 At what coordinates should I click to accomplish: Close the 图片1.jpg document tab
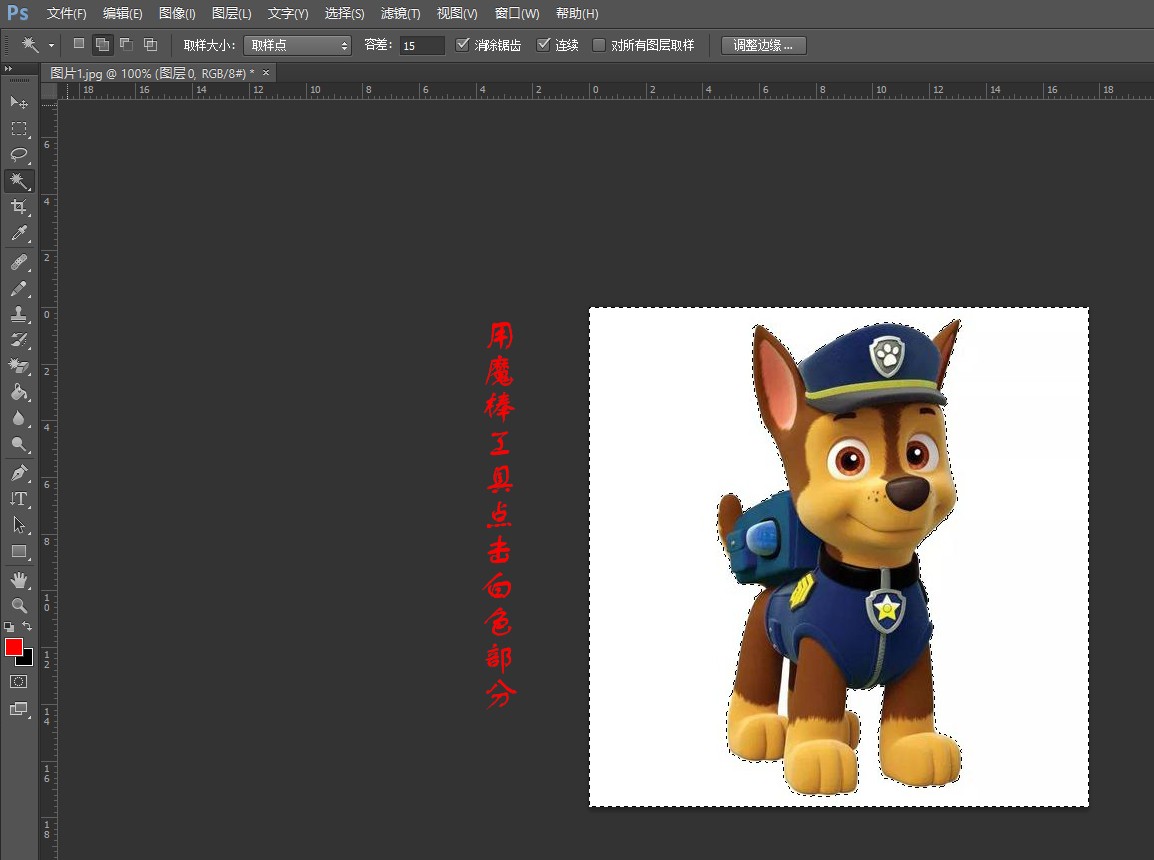(x=266, y=73)
